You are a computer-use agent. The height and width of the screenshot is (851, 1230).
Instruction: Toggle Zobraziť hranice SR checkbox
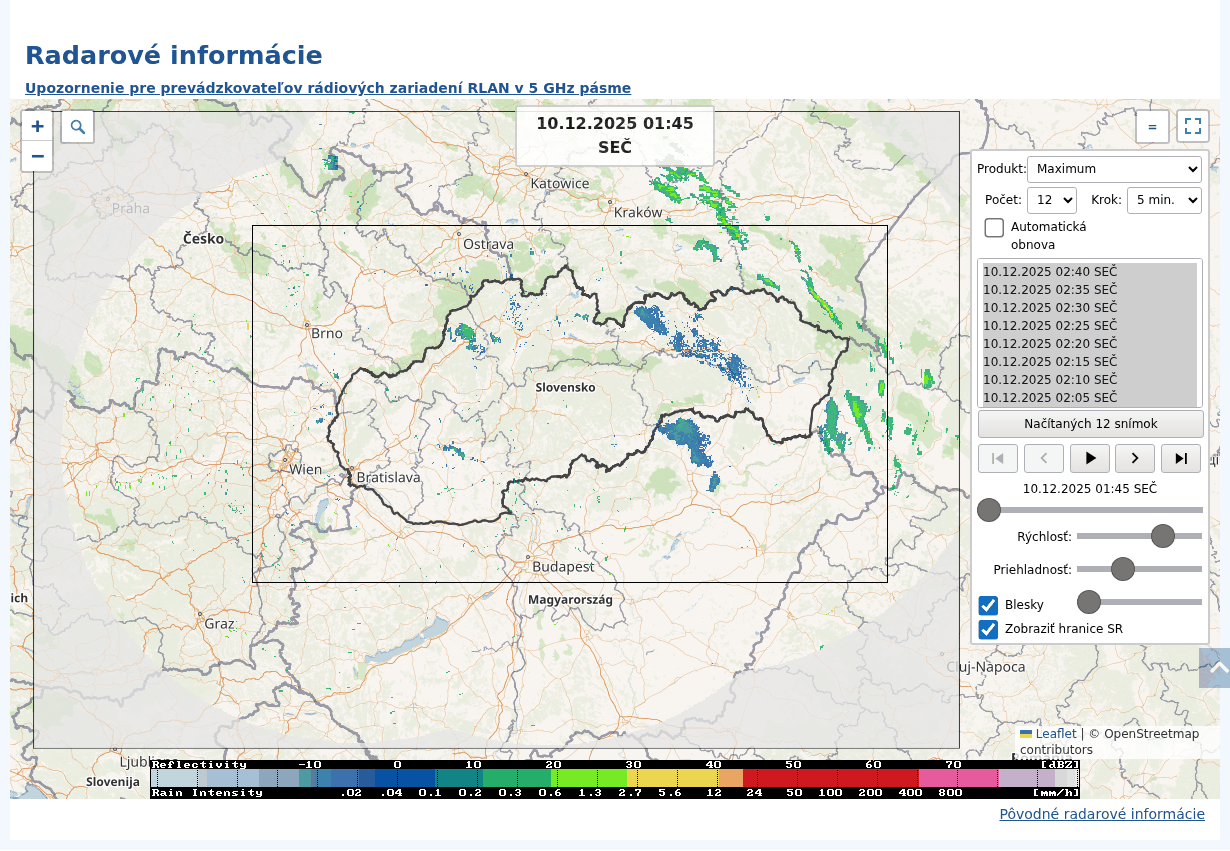tap(988, 629)
